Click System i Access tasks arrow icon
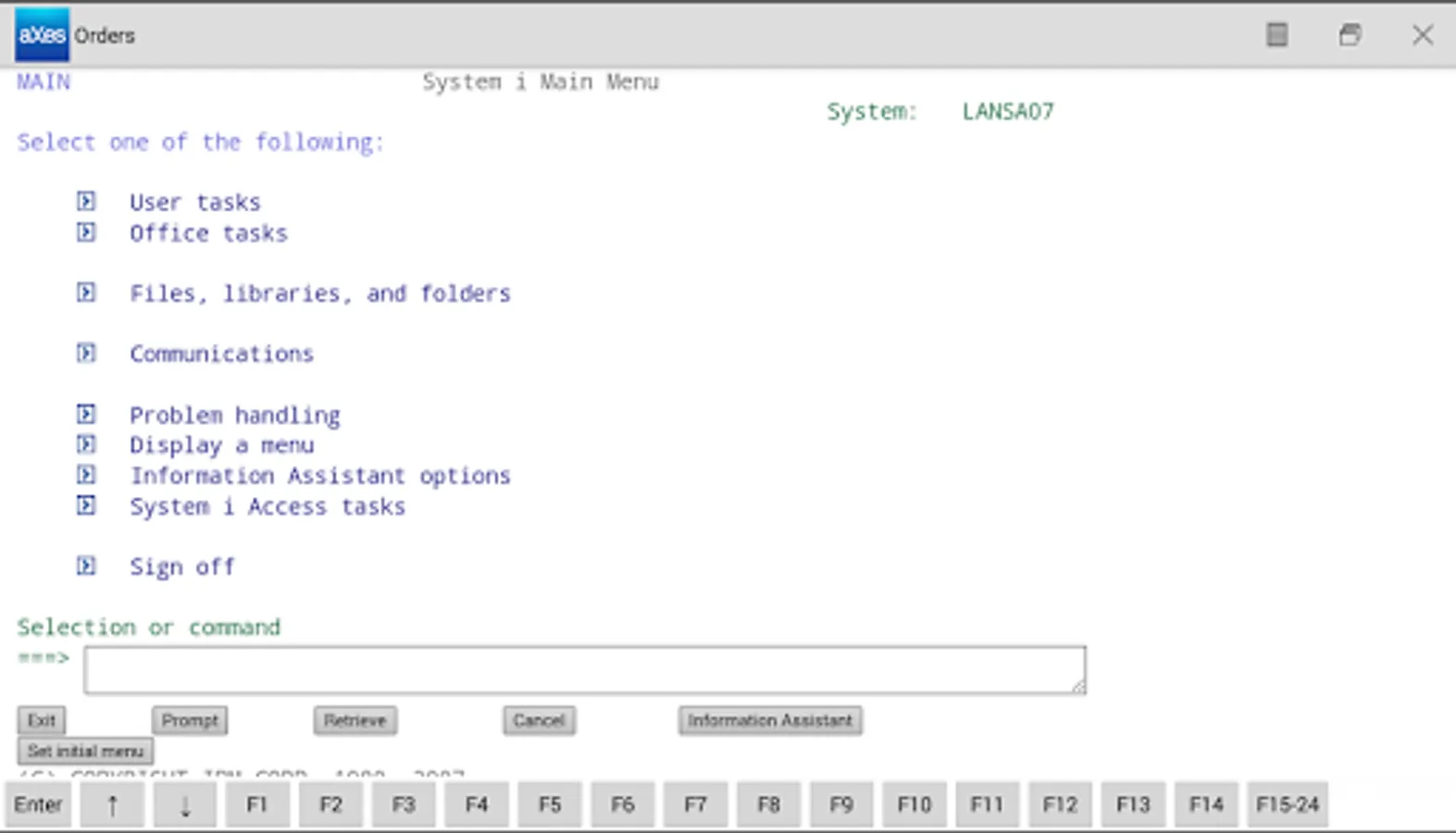 86,505
